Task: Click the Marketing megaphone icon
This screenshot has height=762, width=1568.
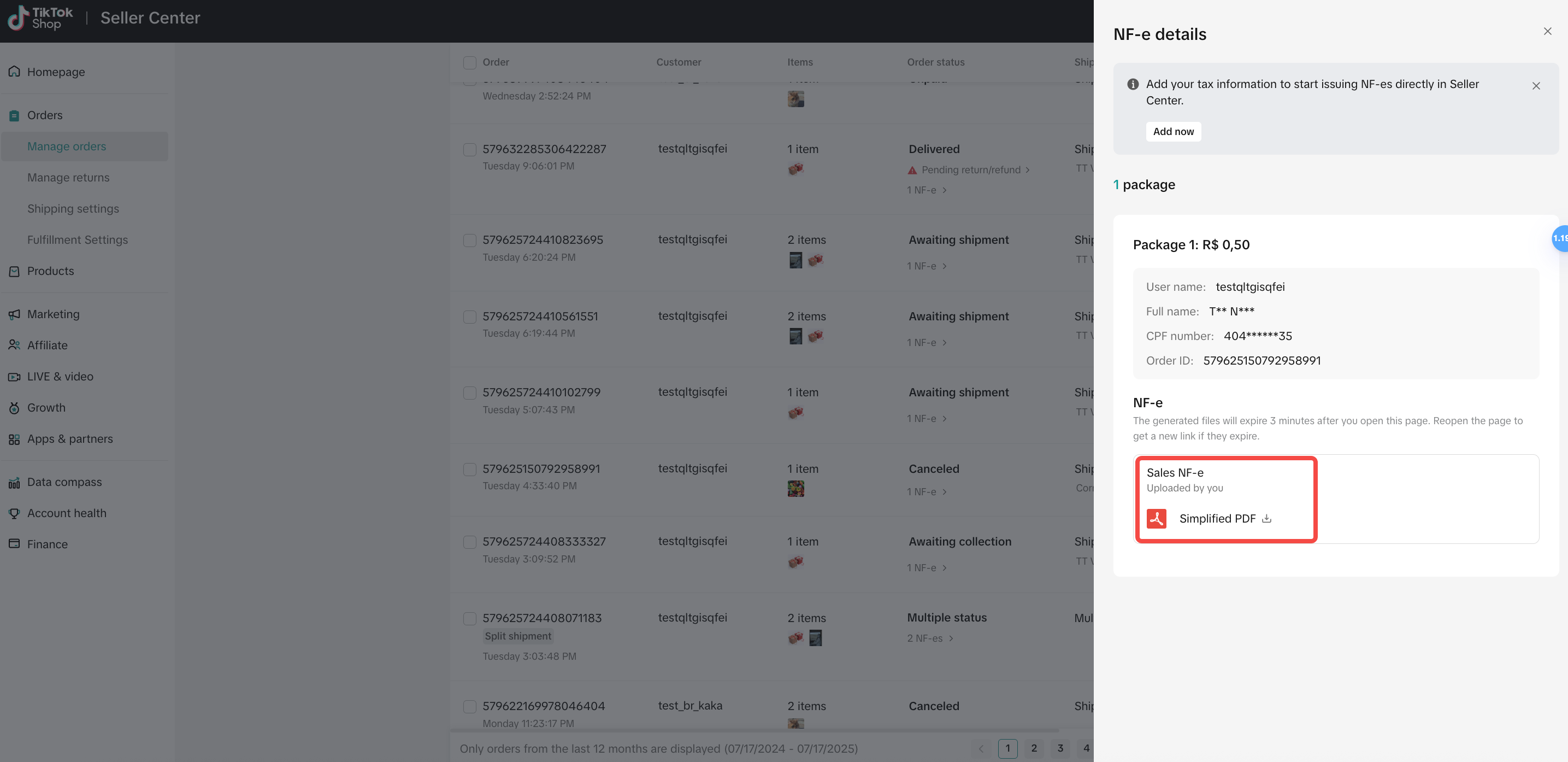Action: tap(14, 314)
